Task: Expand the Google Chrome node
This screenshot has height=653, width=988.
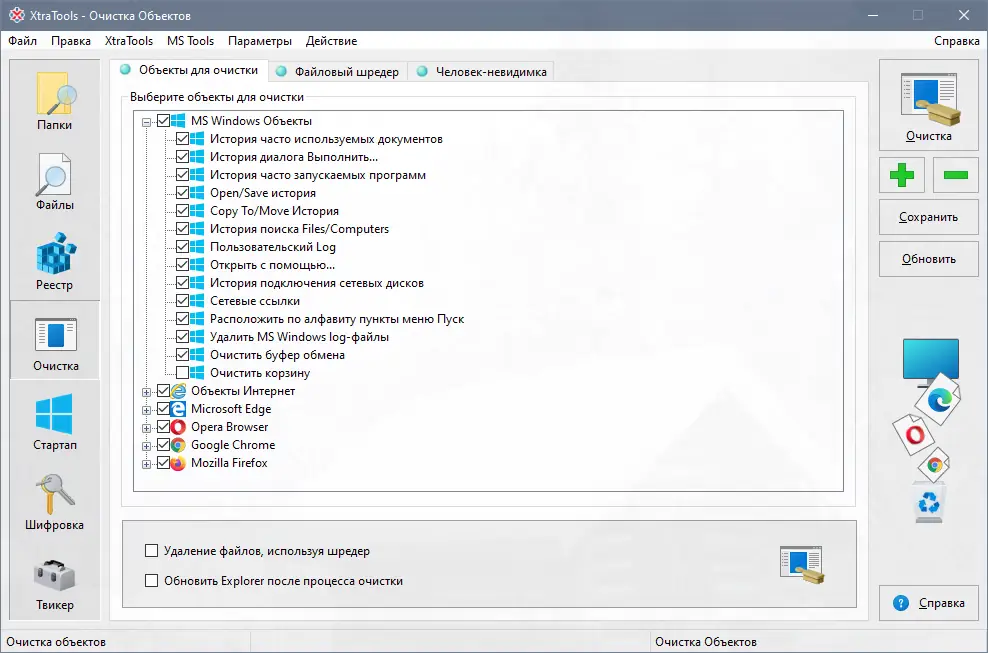Action: [x=146, y=446]
